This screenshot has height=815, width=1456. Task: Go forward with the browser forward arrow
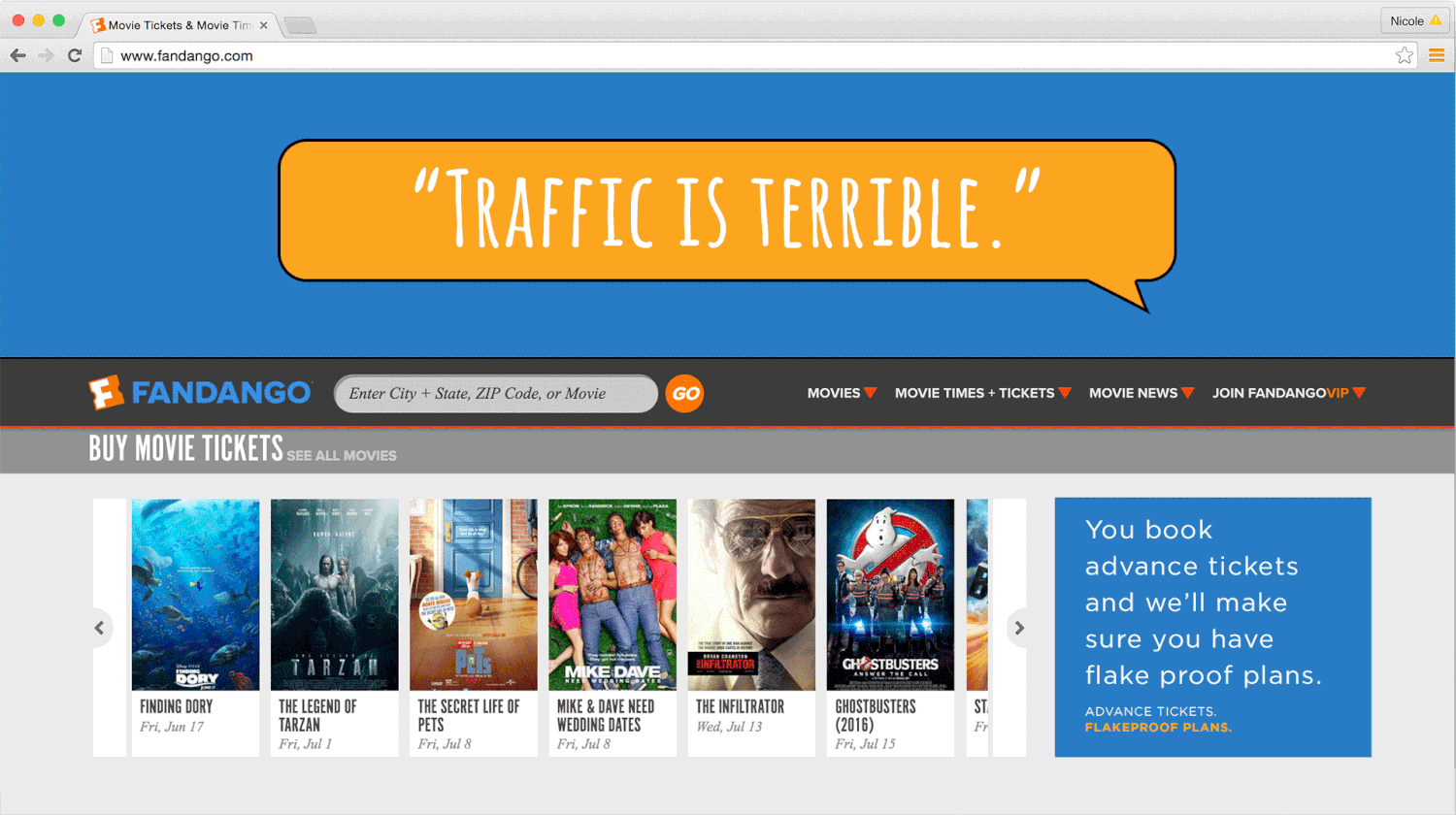46,55
